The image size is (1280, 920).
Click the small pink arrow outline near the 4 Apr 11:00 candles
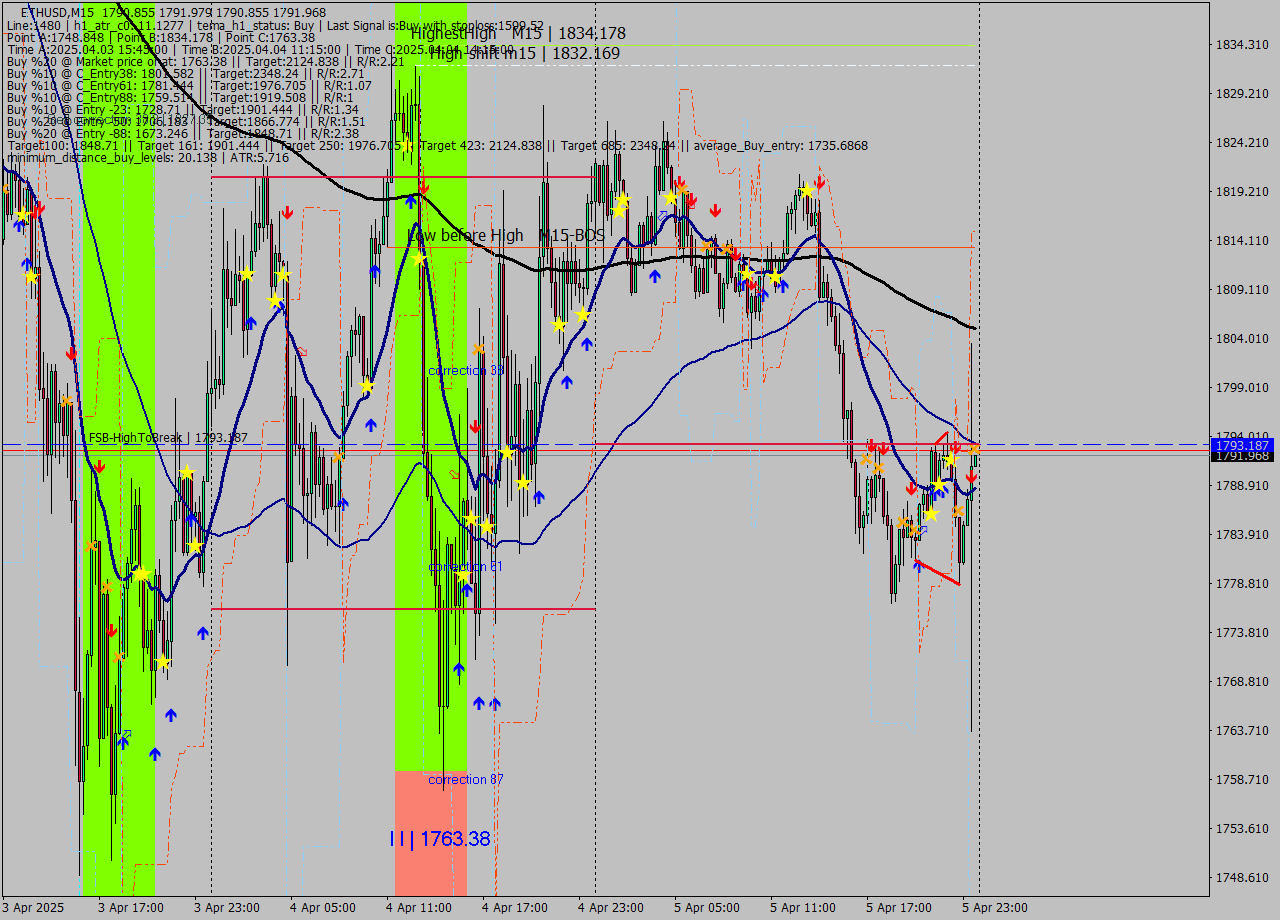(455, 474)
